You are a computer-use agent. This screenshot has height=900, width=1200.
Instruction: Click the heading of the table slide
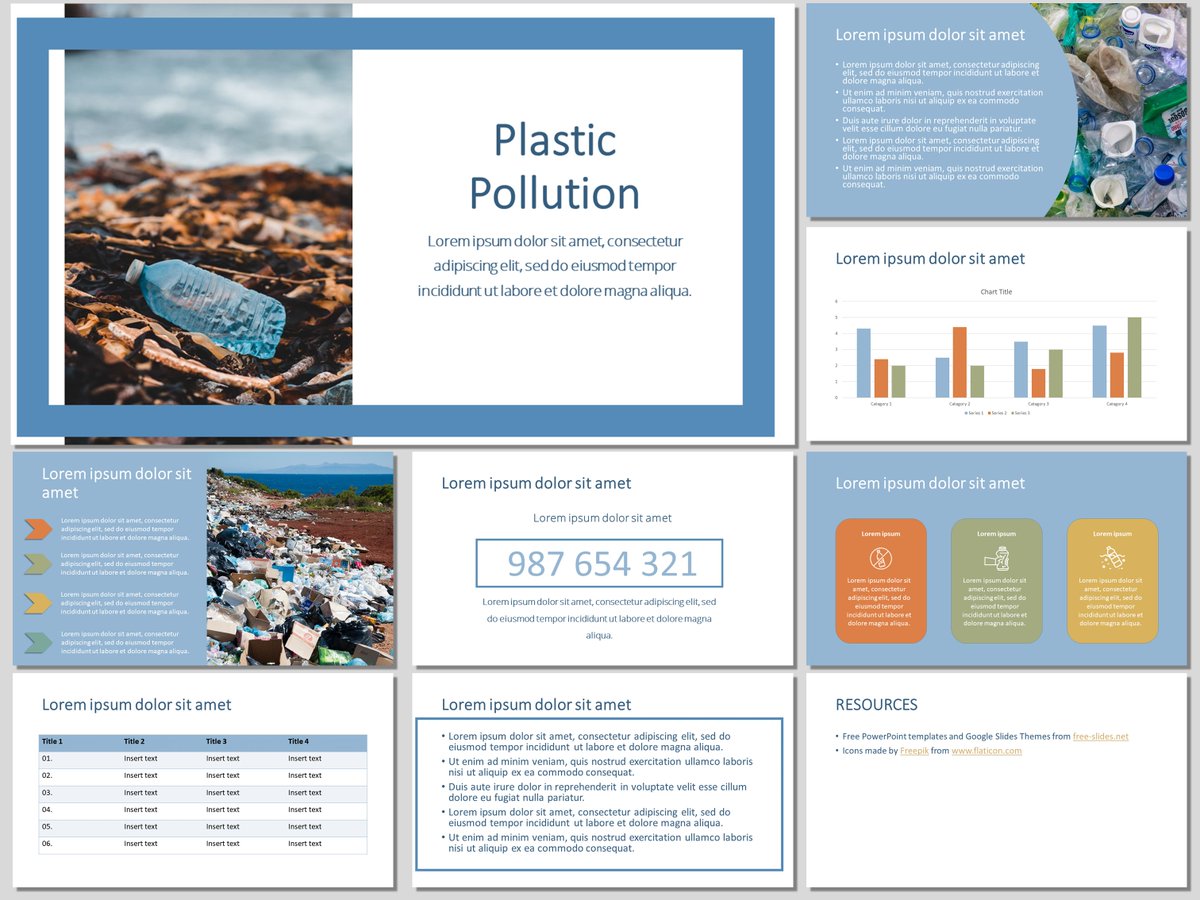coord(136,705)
